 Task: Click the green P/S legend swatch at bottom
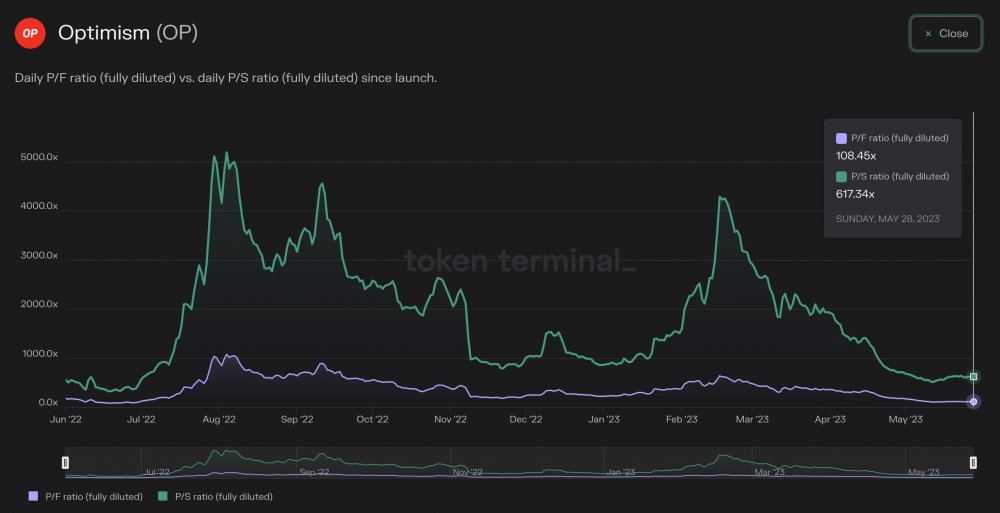point(163,496)
